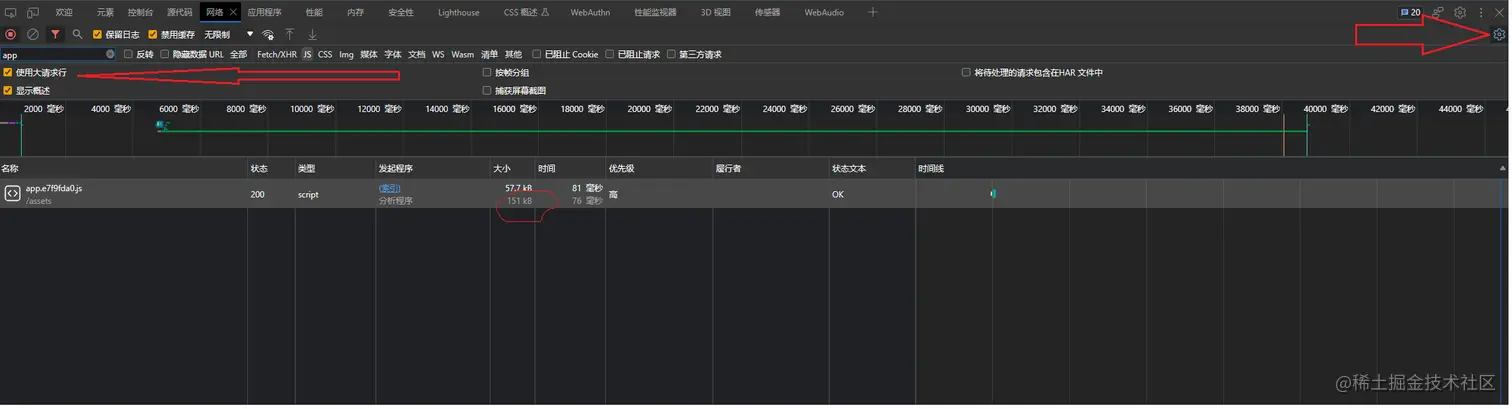Open the CSS 概述 tab

click(526, 12)
